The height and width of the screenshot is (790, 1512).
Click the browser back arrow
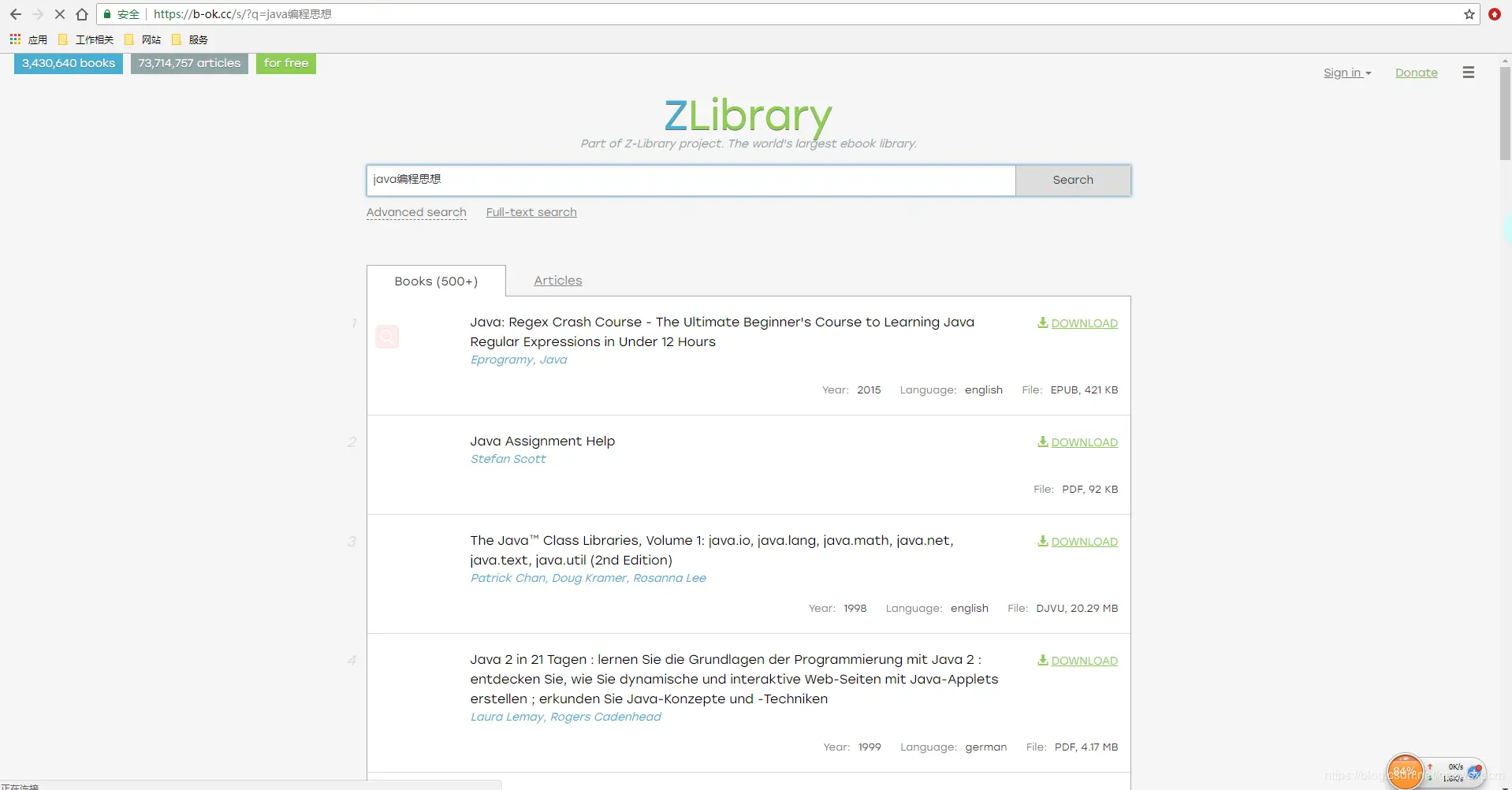pyautogui.click(x=15, y=14)
